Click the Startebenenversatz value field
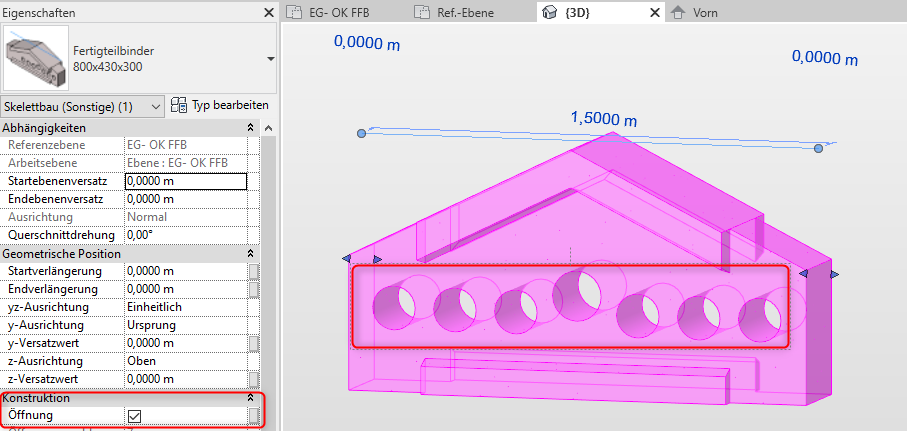The image size is (907, 431). pos(185,181)
